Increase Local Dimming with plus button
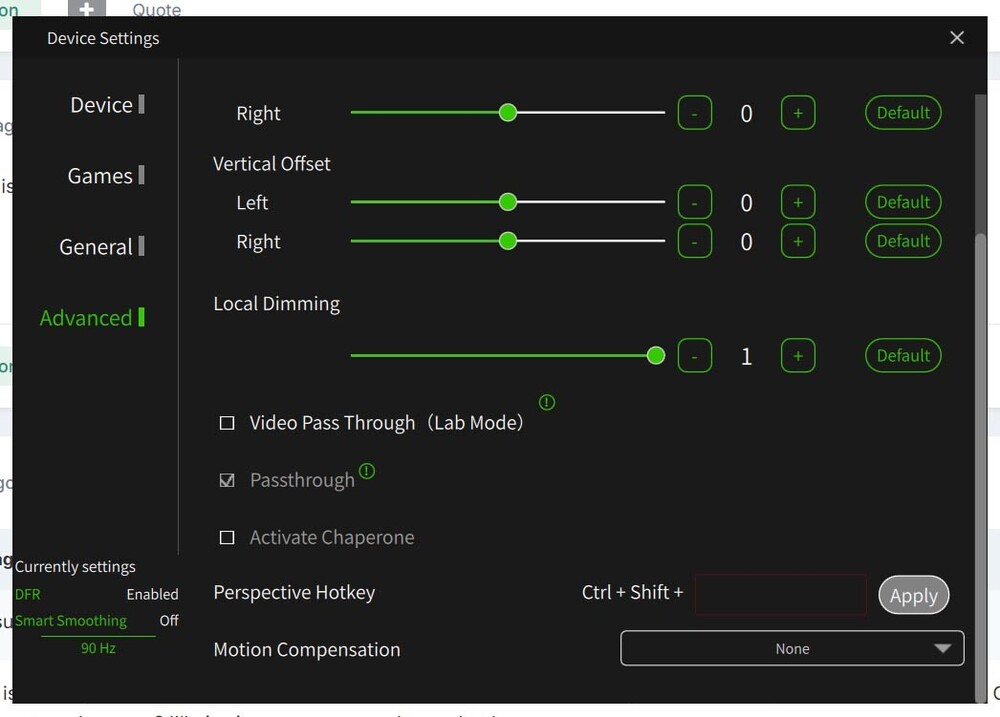Image resolution: width=1000 pixels, height=717 pixels. (x=798, y=356)
